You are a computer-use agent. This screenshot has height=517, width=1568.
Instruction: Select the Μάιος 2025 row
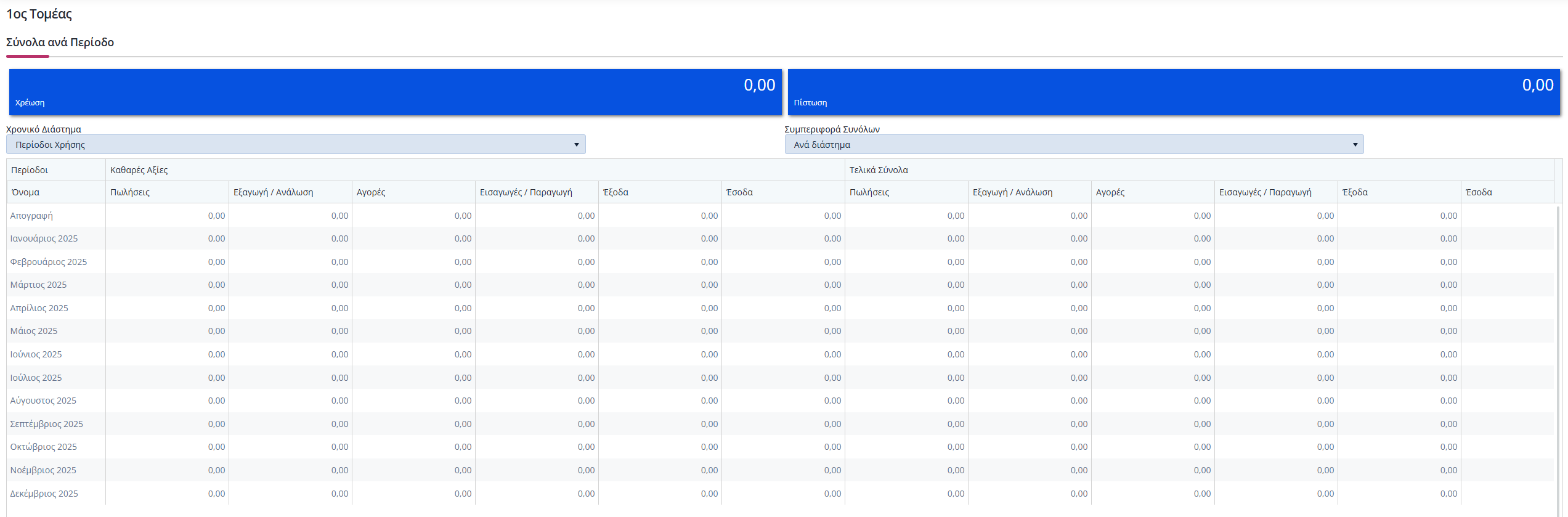coord(780,331)
